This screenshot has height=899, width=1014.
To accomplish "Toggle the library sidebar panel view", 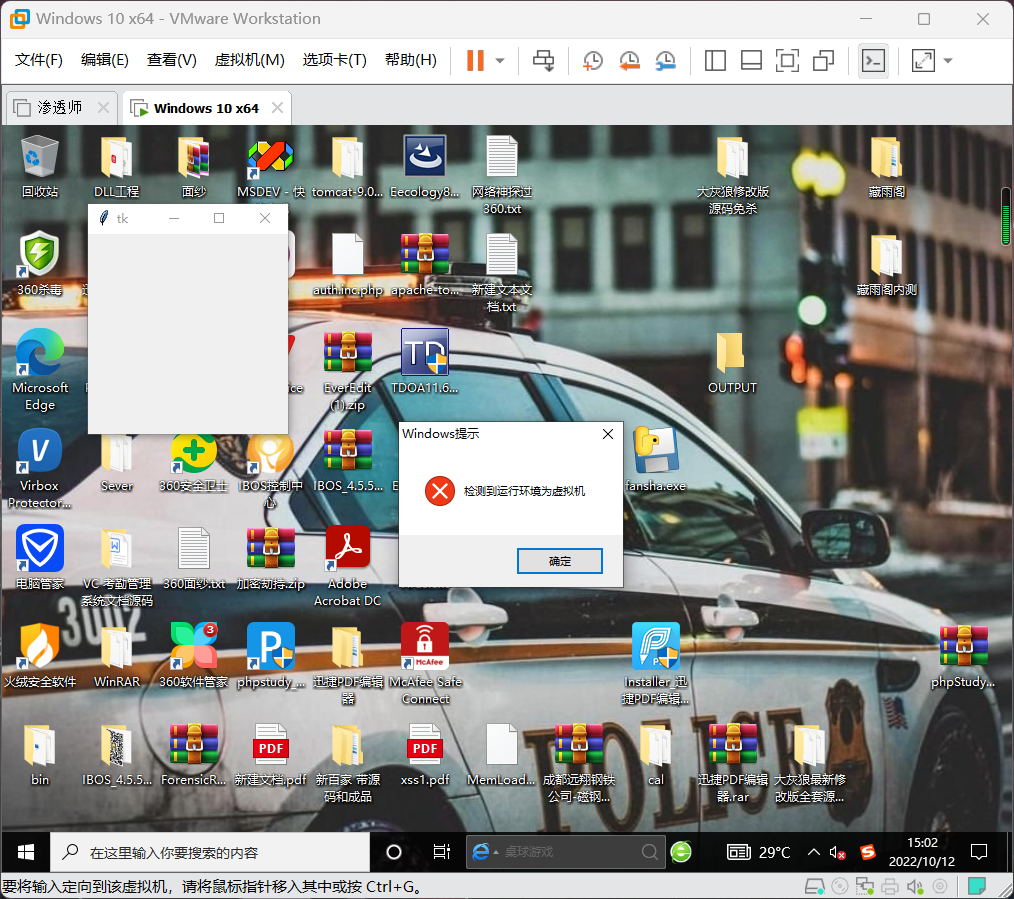I will click(715, 61).
